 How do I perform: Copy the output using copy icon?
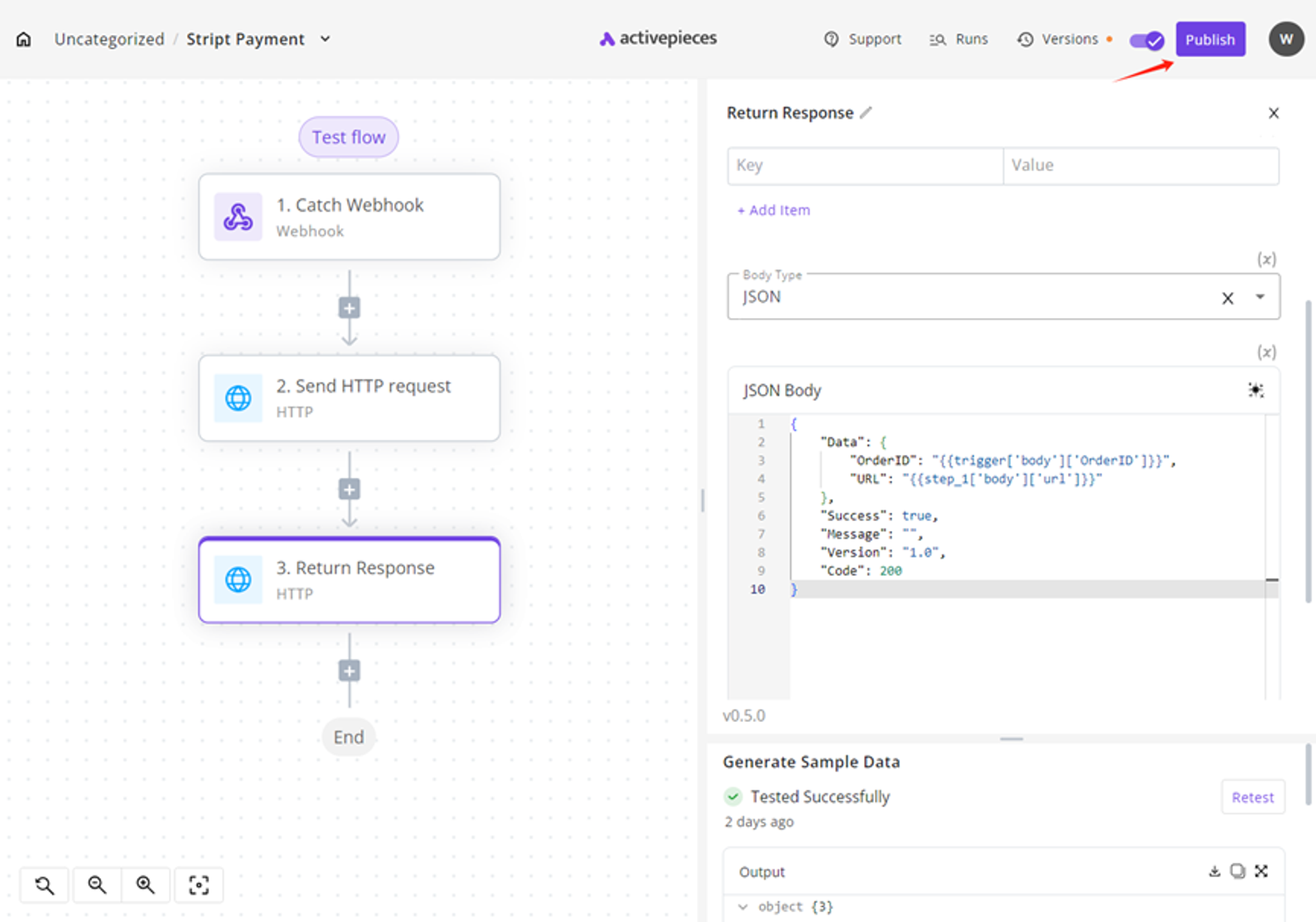click(x=1238, y=871)
